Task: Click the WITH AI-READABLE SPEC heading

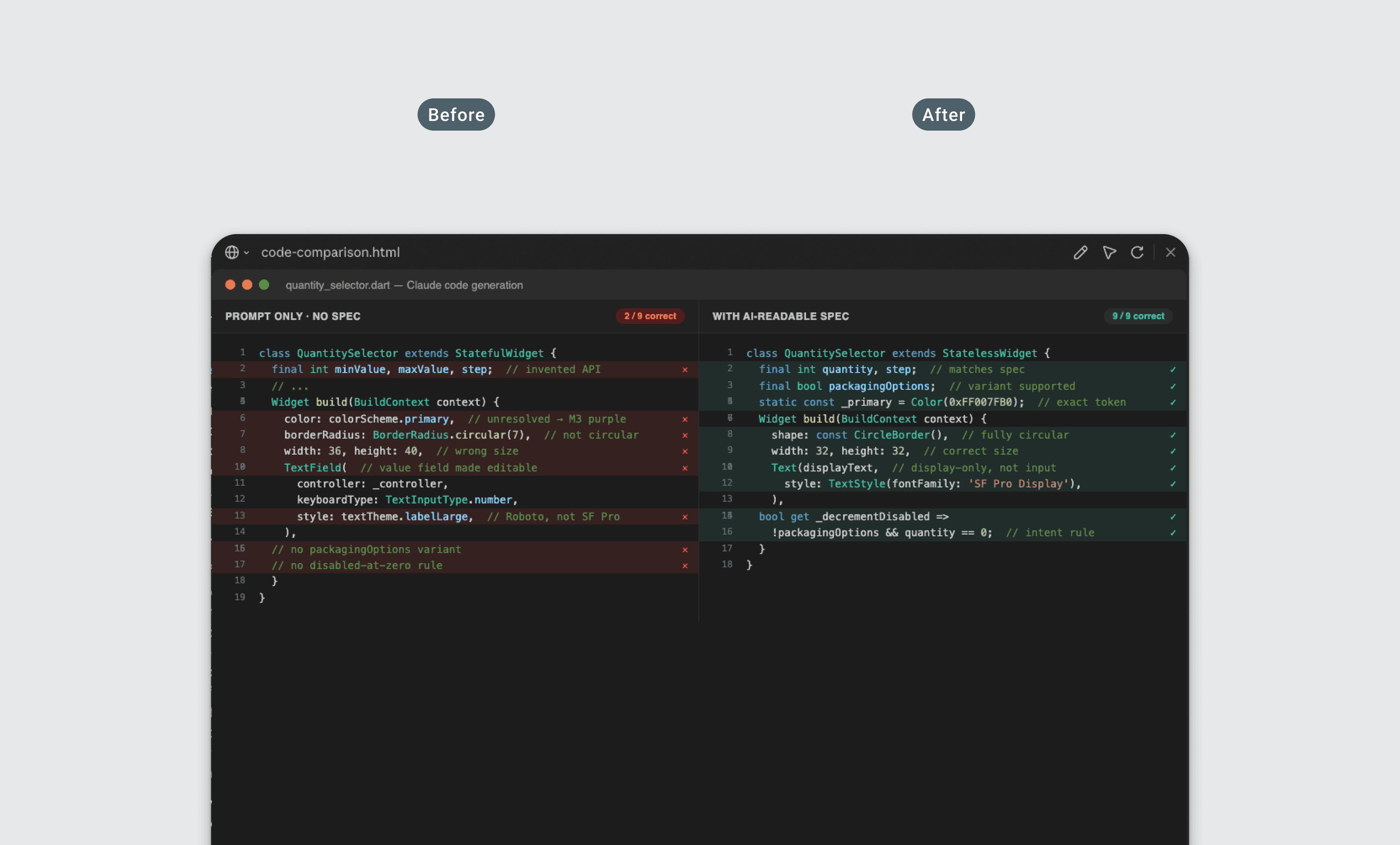Action: click(x=781, y=316)
